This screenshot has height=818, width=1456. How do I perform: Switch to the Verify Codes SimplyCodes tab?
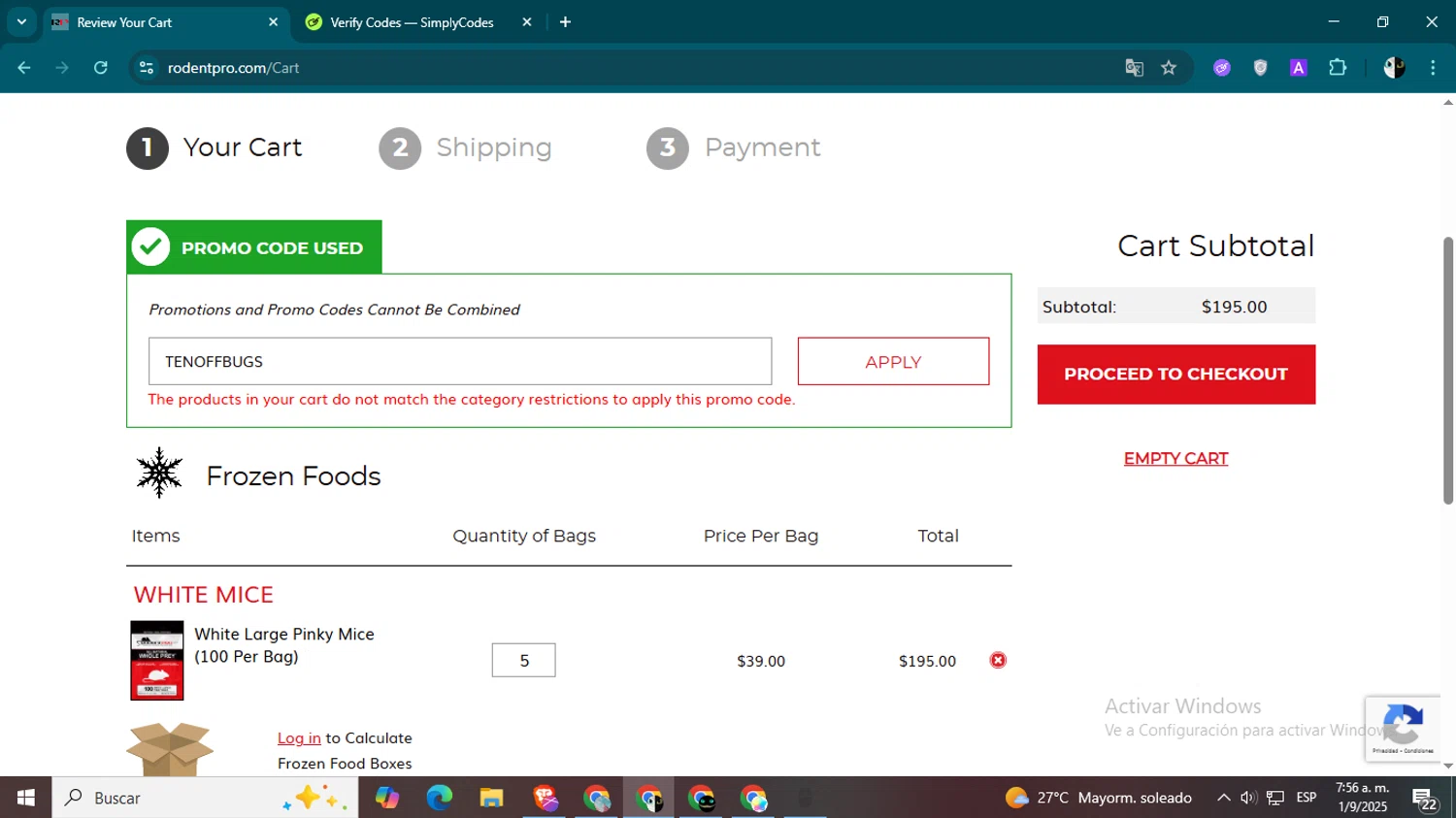(412, 22)
